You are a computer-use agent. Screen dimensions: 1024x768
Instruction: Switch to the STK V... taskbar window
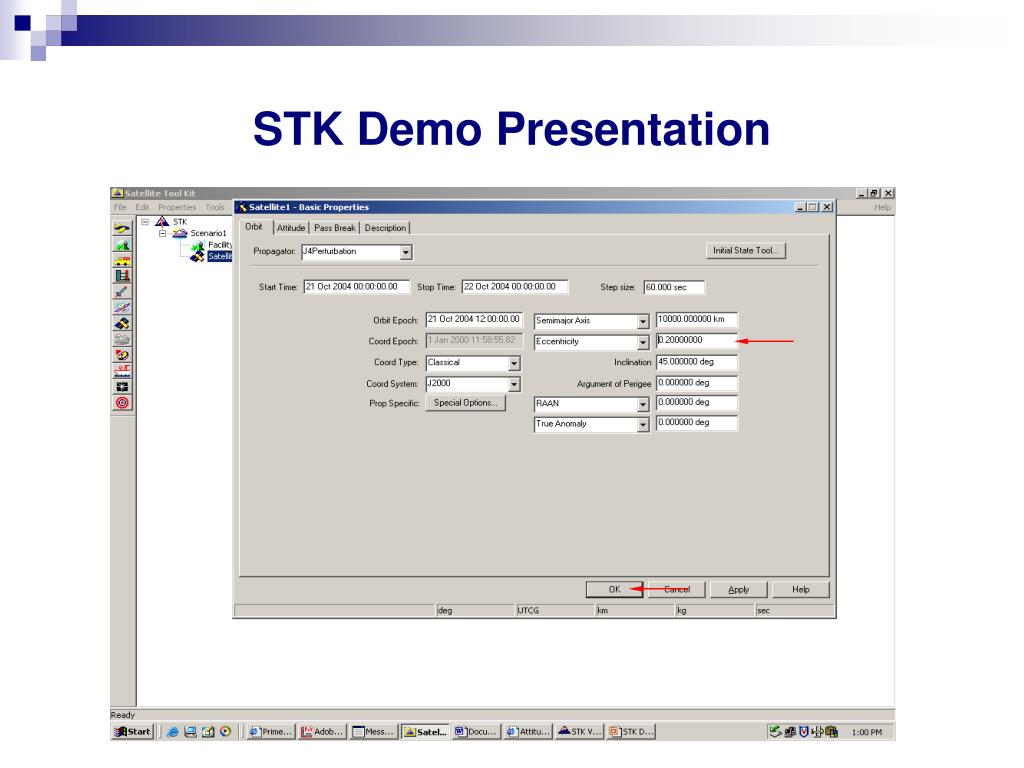tap(579, 732)
